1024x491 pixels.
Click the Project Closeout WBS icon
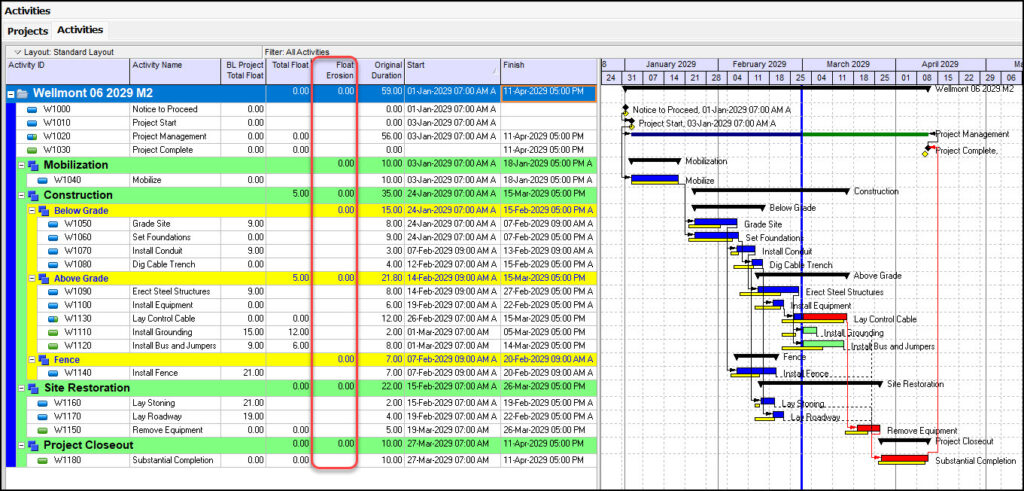pos(33,445)
